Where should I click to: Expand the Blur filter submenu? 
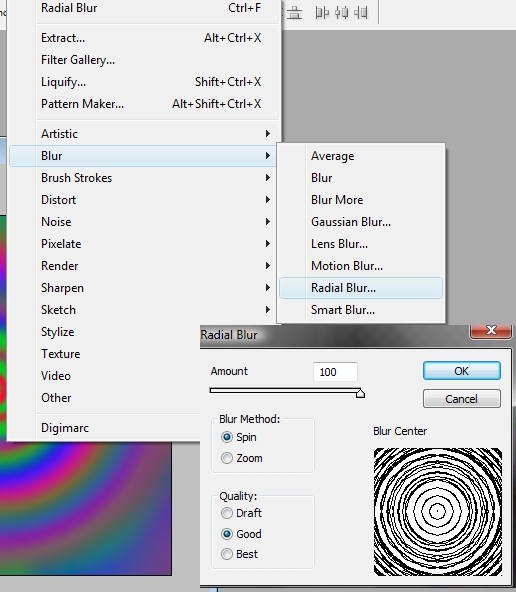143,156
